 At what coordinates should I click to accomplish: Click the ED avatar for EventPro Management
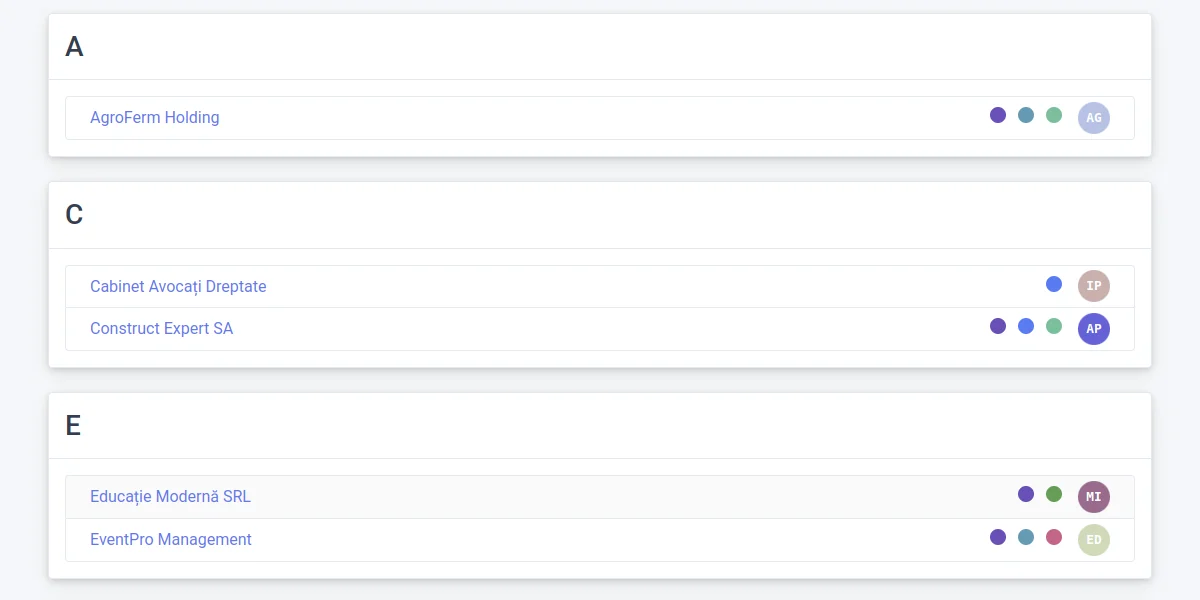point(1094,539)
